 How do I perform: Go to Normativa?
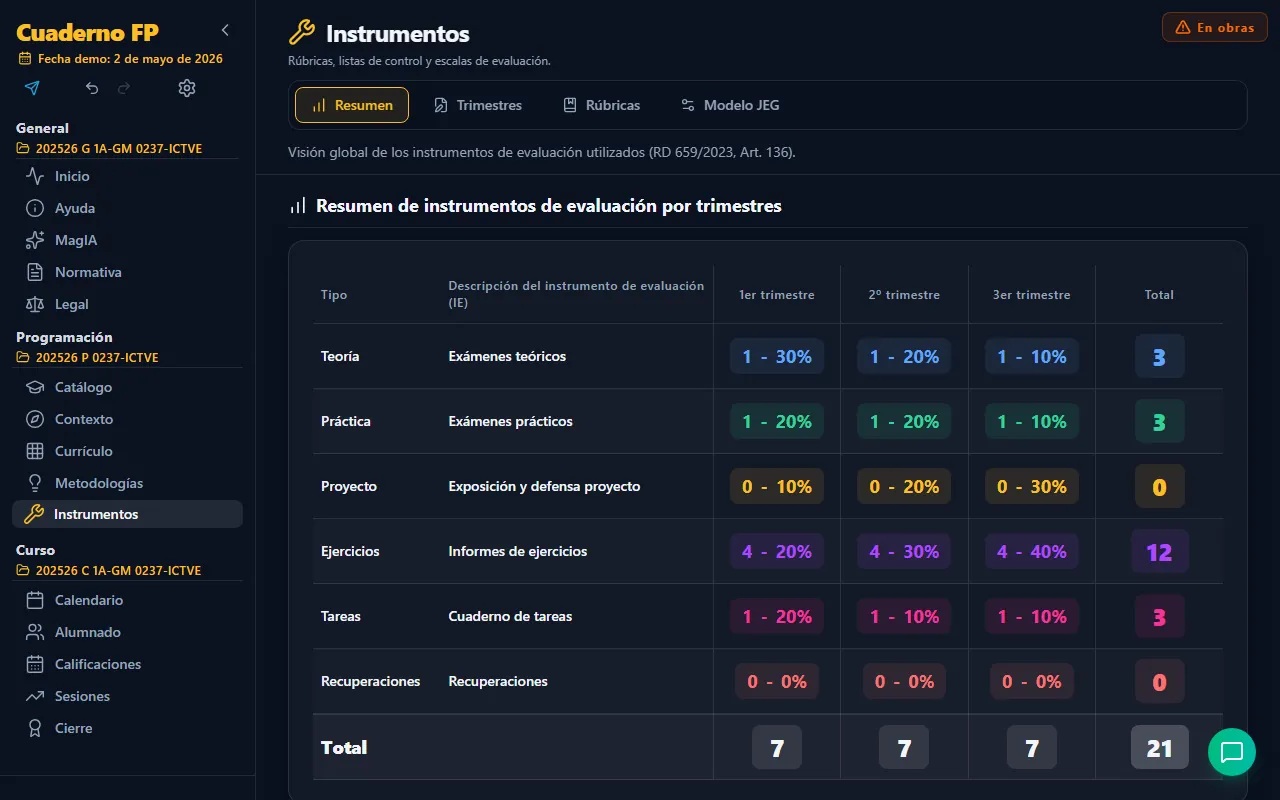[127, 272]
